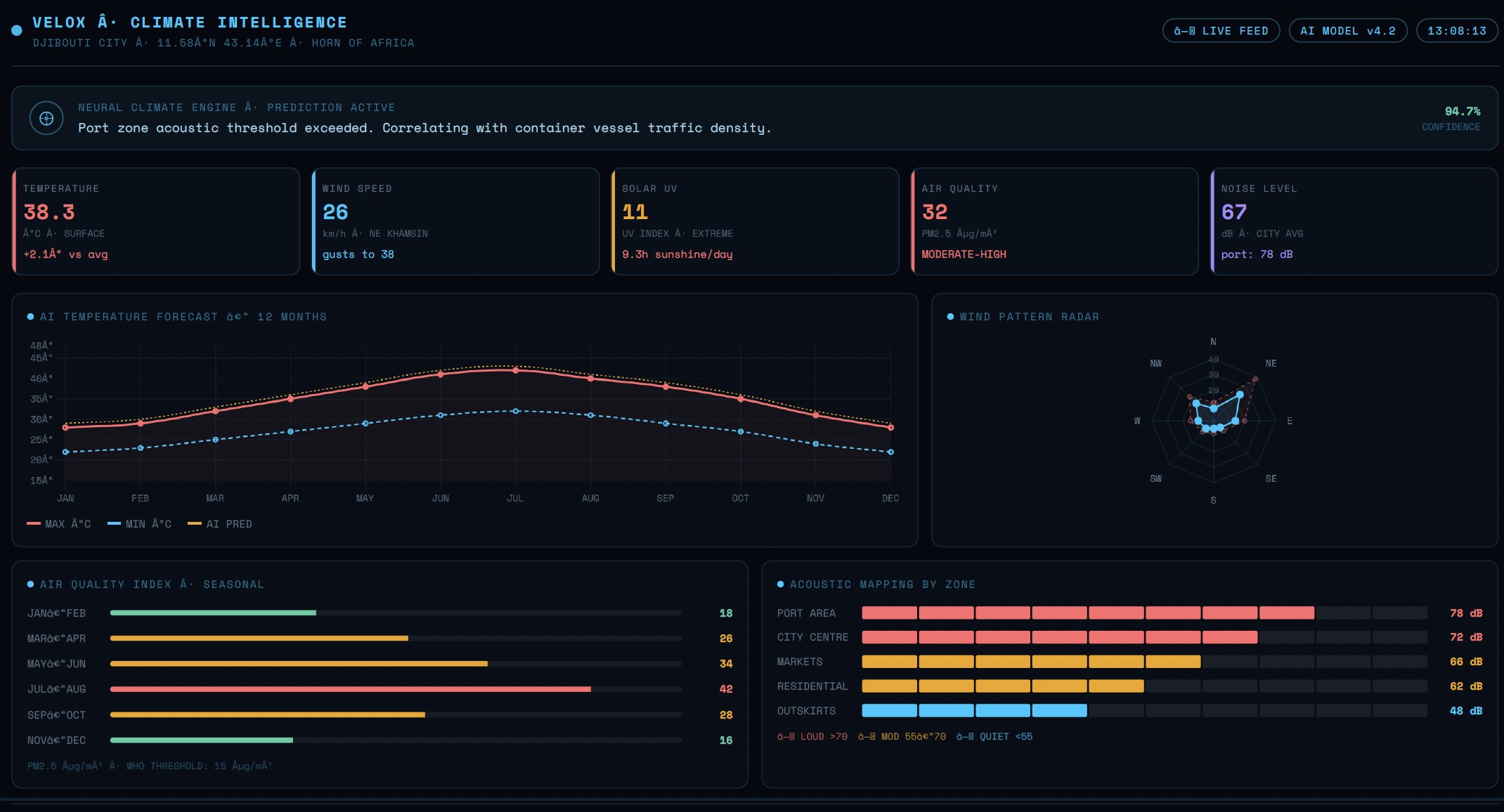Select the QUIET <55 legend marker
Image resolution: width=1504 pixels, height=812 pixels.
tap(994, 737)
